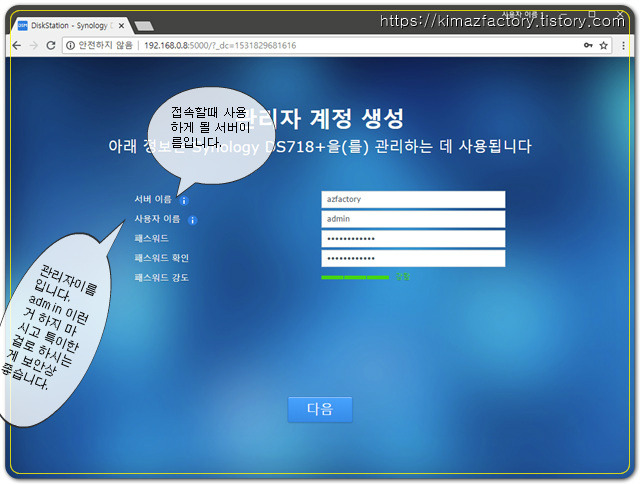Click the 안전하지 않음 security text
This screenshot has width=640, height=484.
[x=105, y=45]
